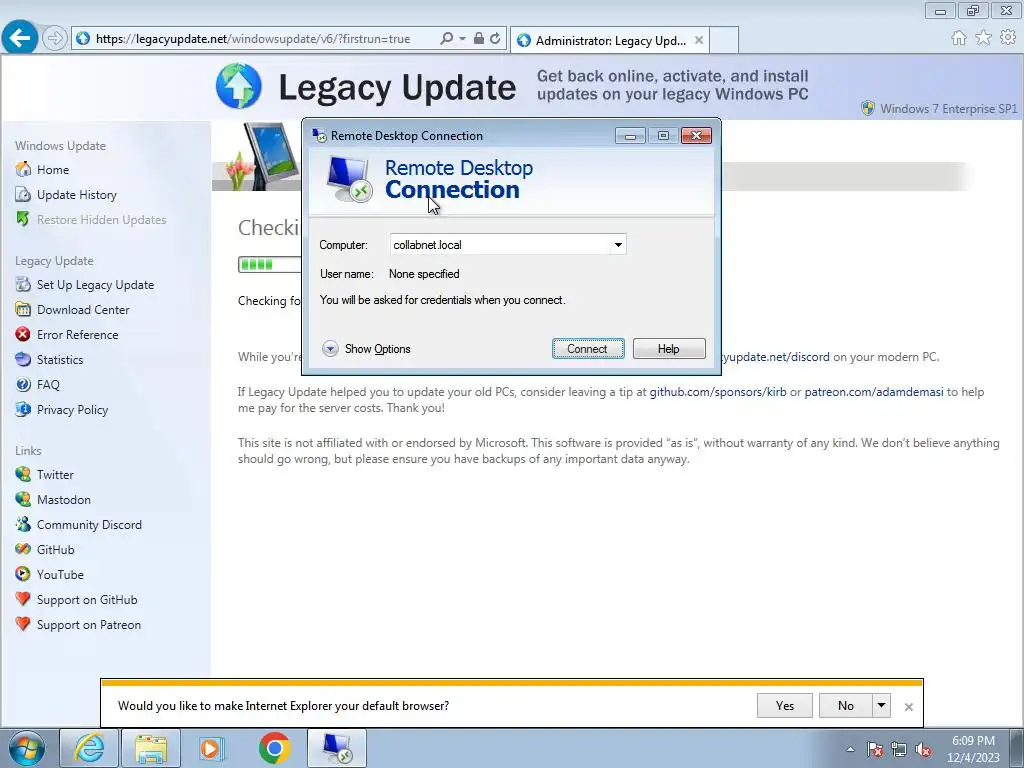Screen dimensions: 1024x768
Task: Click the taskbar clock showing 6:09 PM
Action: (x=973, y=749)
